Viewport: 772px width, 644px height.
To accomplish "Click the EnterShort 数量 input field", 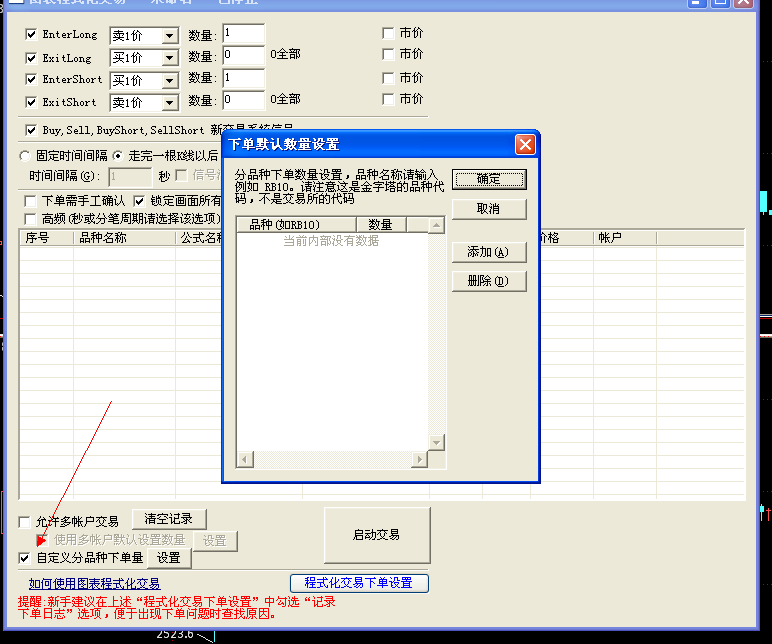I will 243,78.
